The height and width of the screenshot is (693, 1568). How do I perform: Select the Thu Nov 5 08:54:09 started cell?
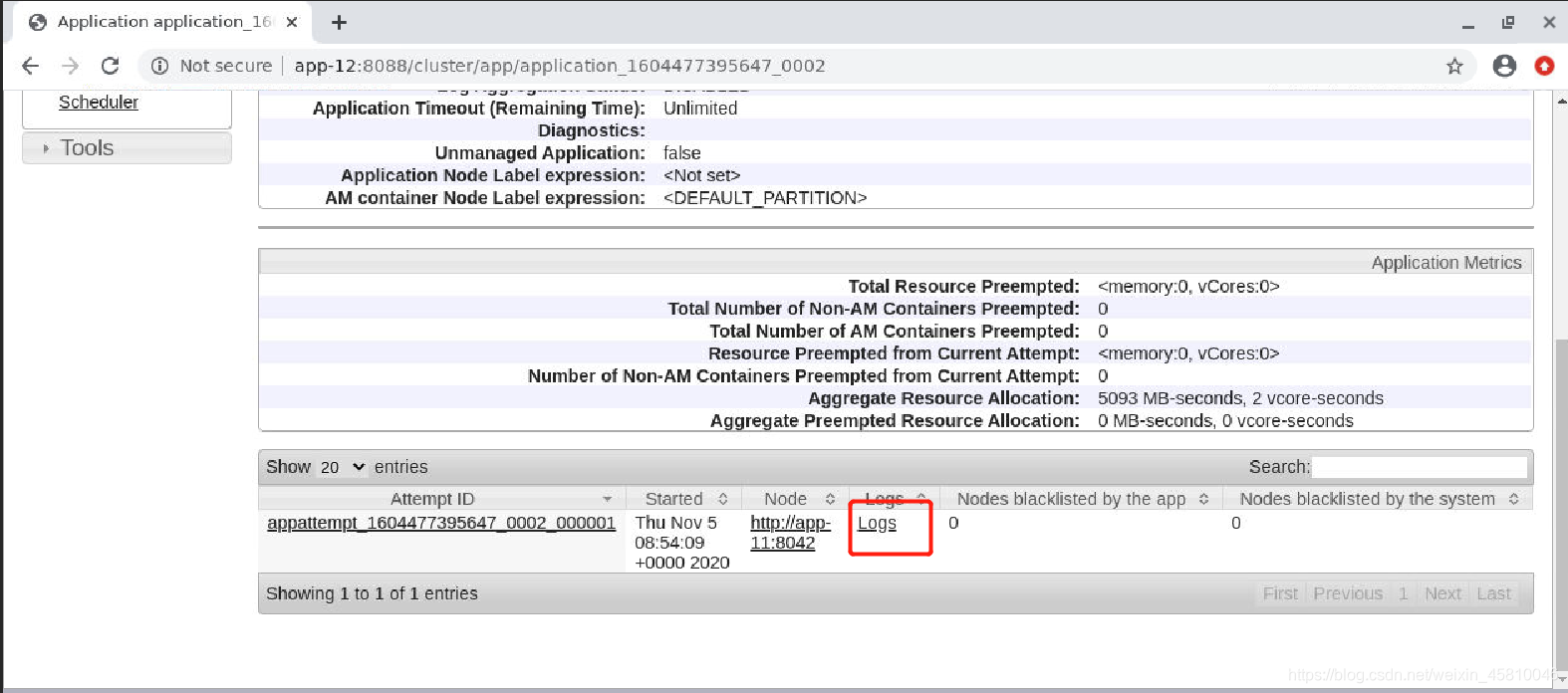682,543
